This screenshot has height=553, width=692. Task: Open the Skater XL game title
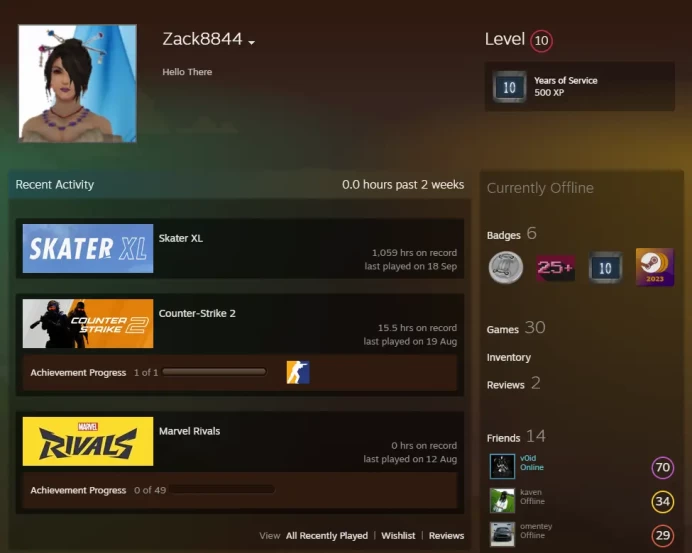tap(181, 238)
